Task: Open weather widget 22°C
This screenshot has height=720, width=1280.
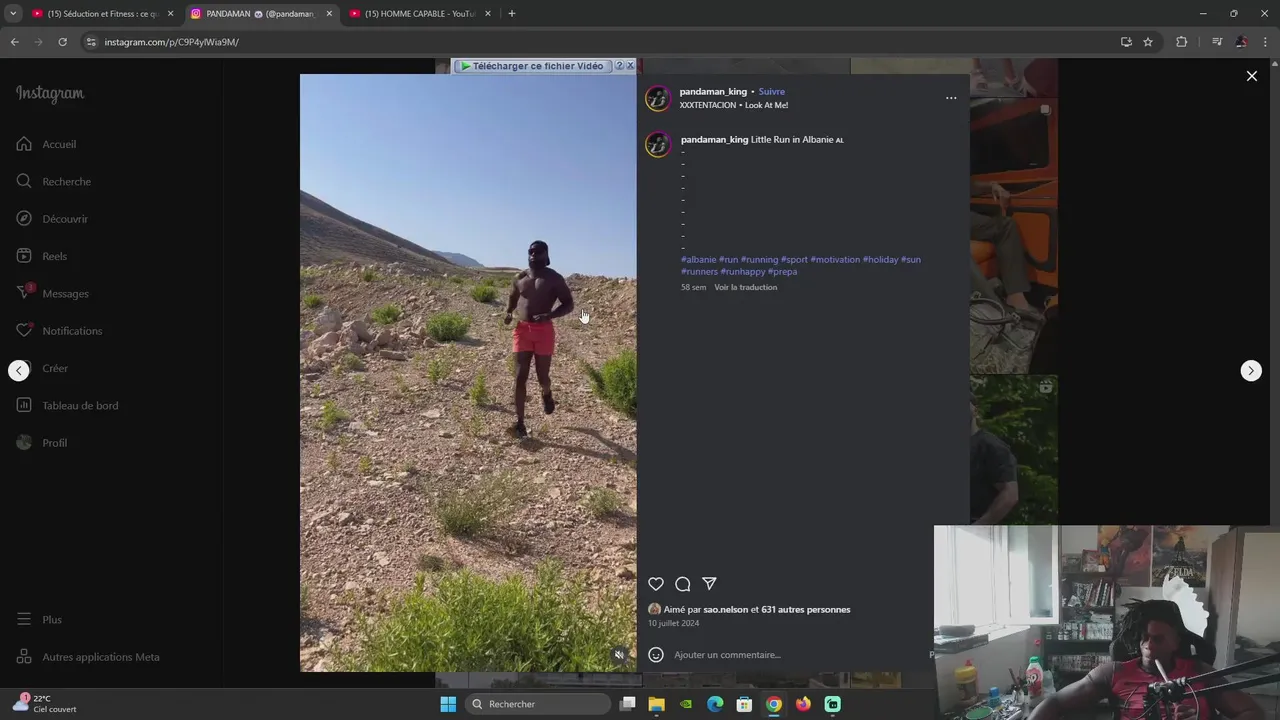Action: (46, 704)
